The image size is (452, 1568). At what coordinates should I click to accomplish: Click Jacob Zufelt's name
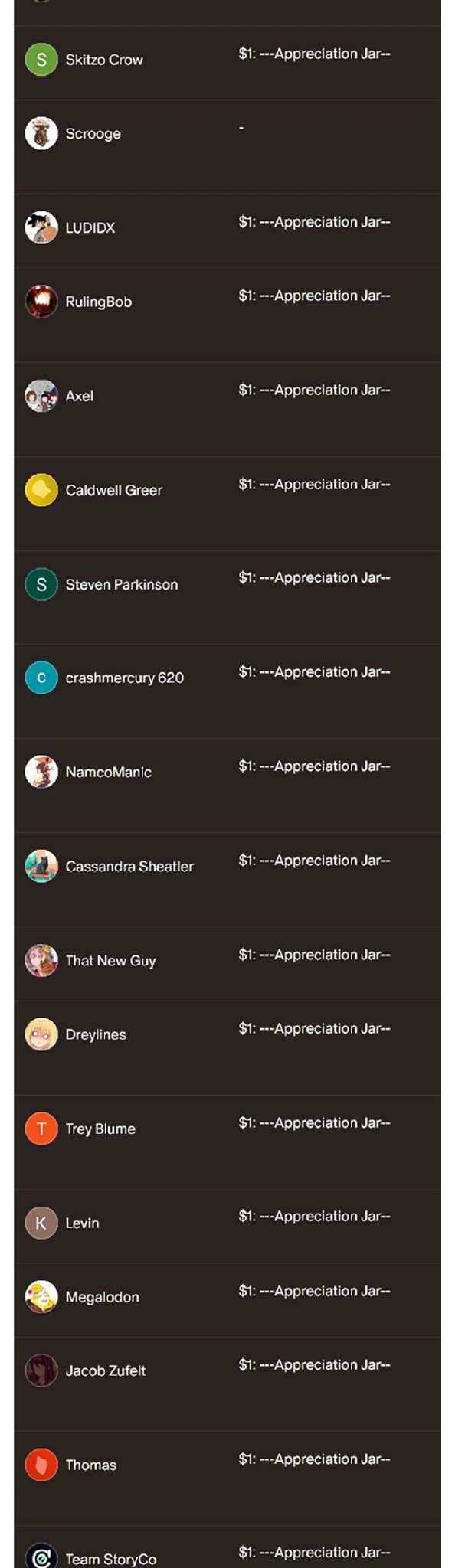click(106, 1370)
